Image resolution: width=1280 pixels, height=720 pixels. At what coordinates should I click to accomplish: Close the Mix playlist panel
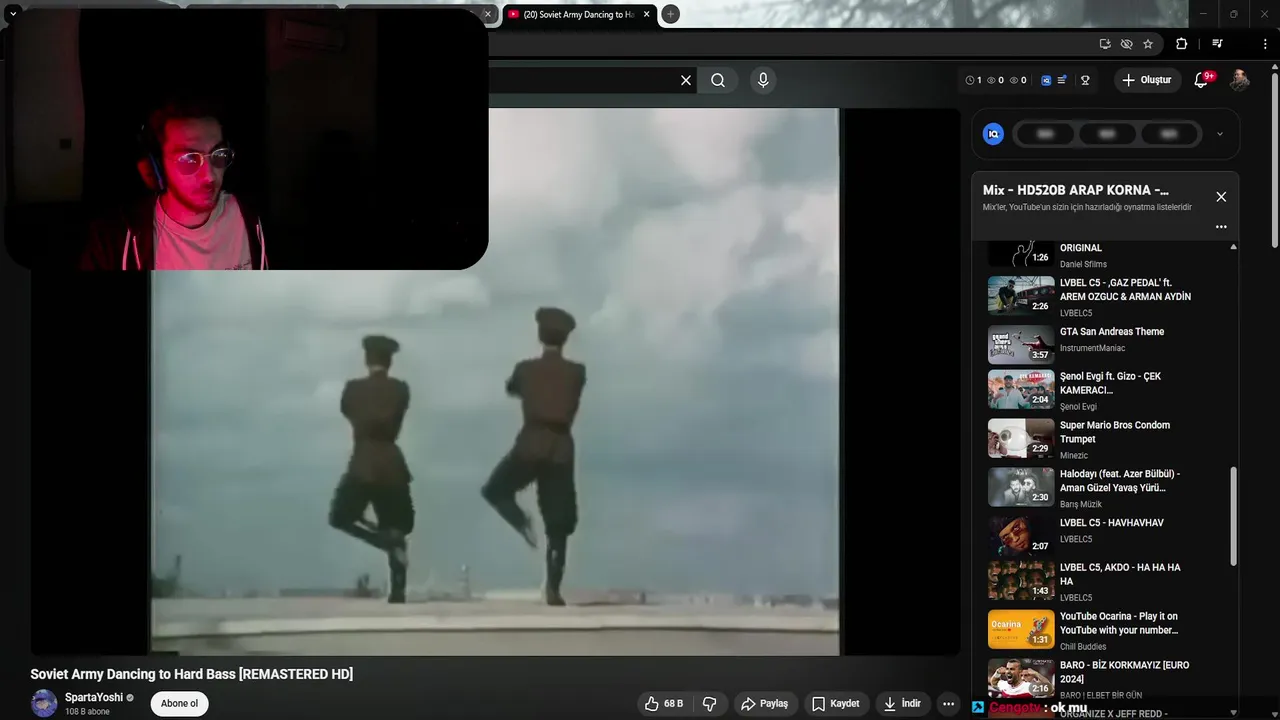(x=1221, y=197)
